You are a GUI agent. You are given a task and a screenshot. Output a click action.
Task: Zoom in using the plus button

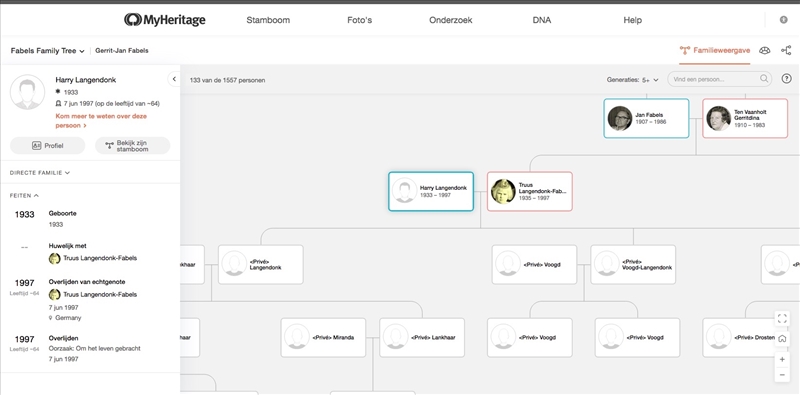coord(782,359)
